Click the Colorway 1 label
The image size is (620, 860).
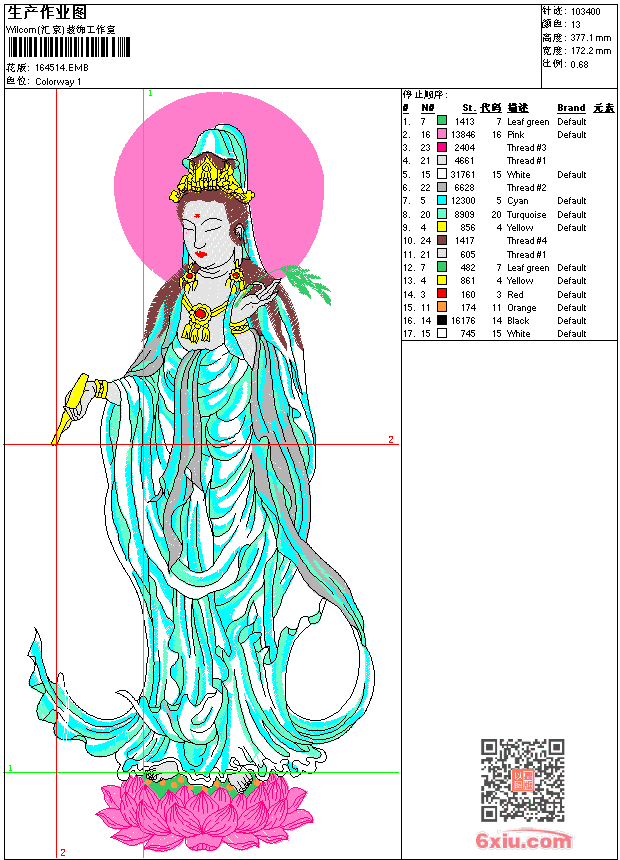[x=58, y=82]
